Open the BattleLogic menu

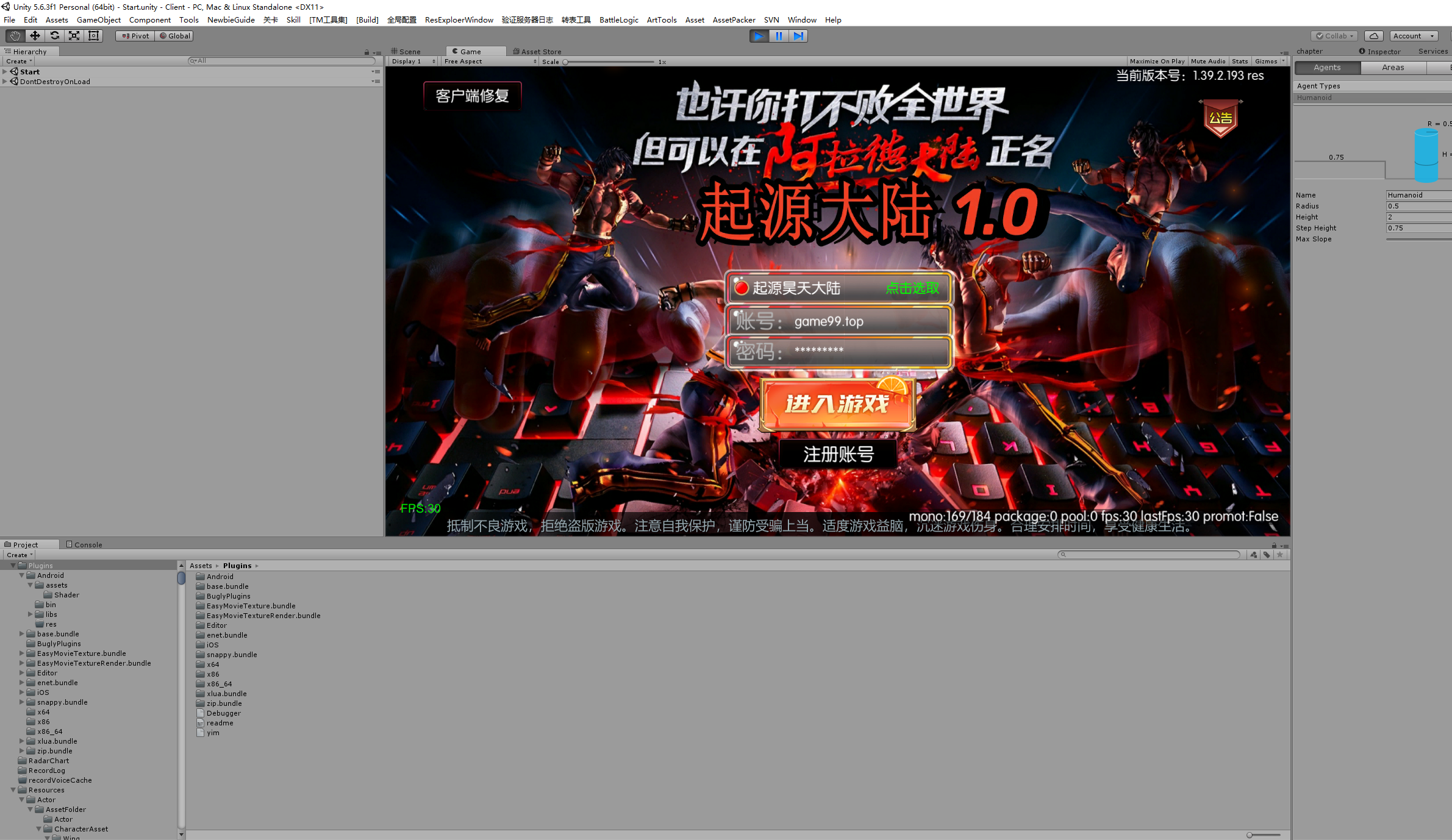pyautogui.click(x=618, y=20)
